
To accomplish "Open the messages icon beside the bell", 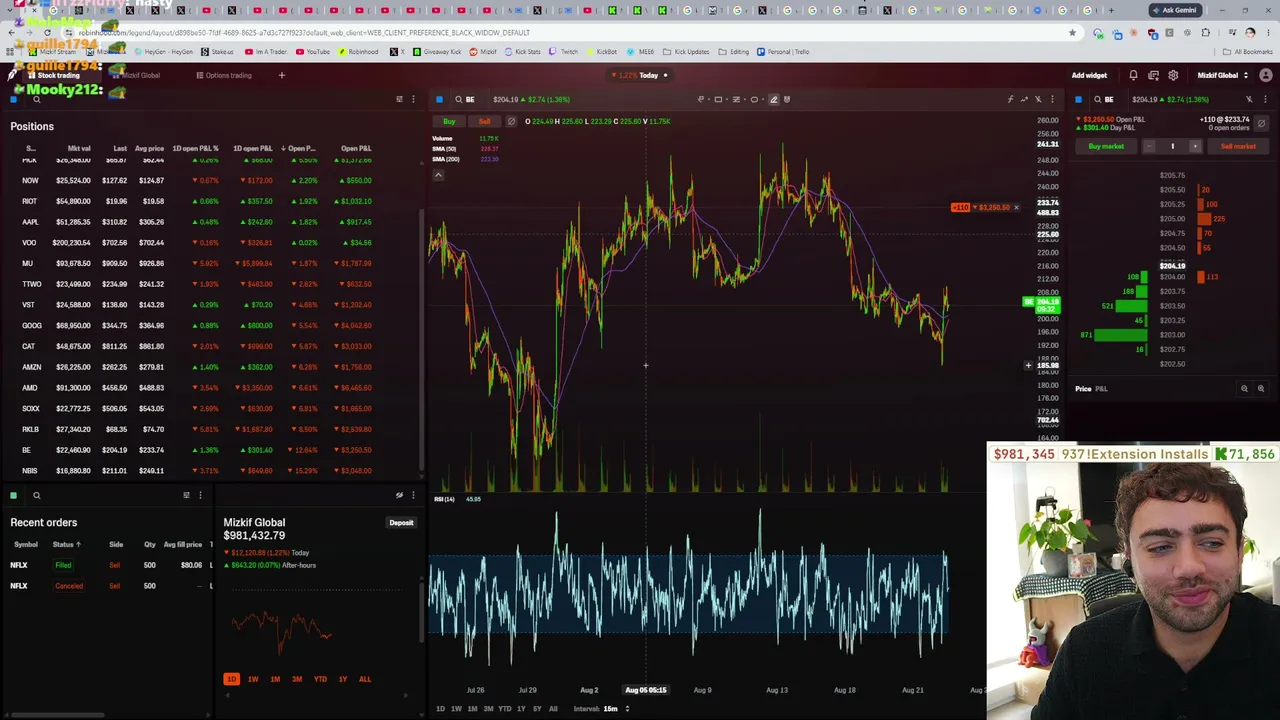I will [1153, 75].
